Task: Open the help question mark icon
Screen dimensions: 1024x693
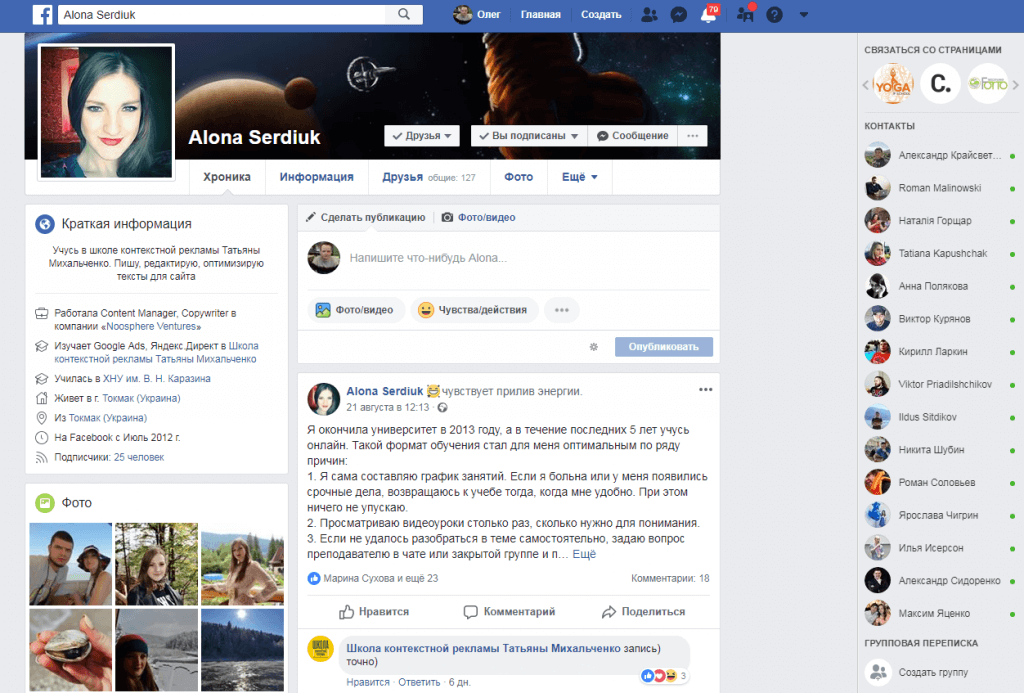Action: pyautogui.click(x=774, y=14)
